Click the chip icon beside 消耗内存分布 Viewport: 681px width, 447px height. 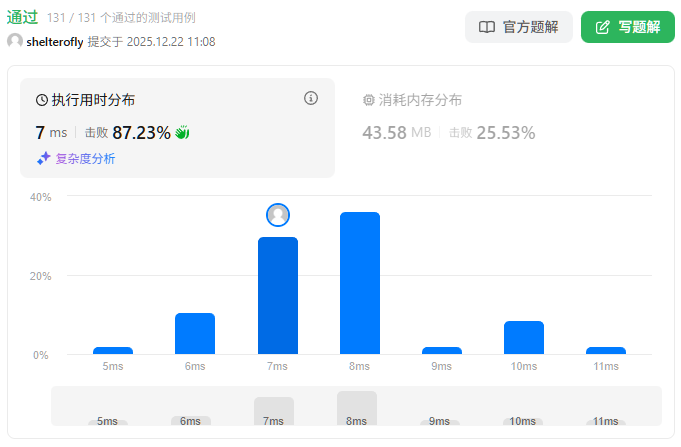click(x=368, y=100)
